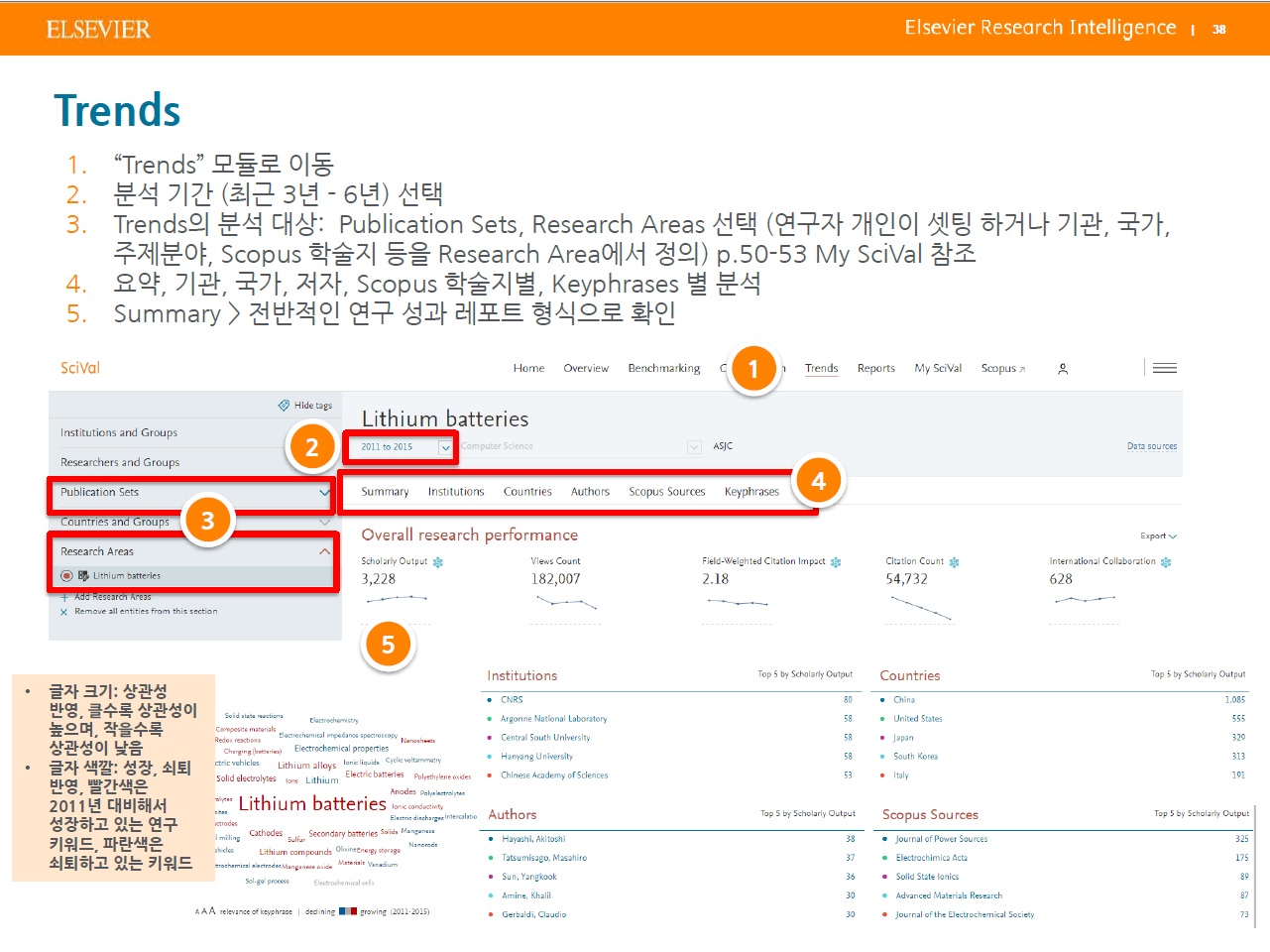
Task: Click the Scholarly Output sparkline chart
Action: point(397,599)
